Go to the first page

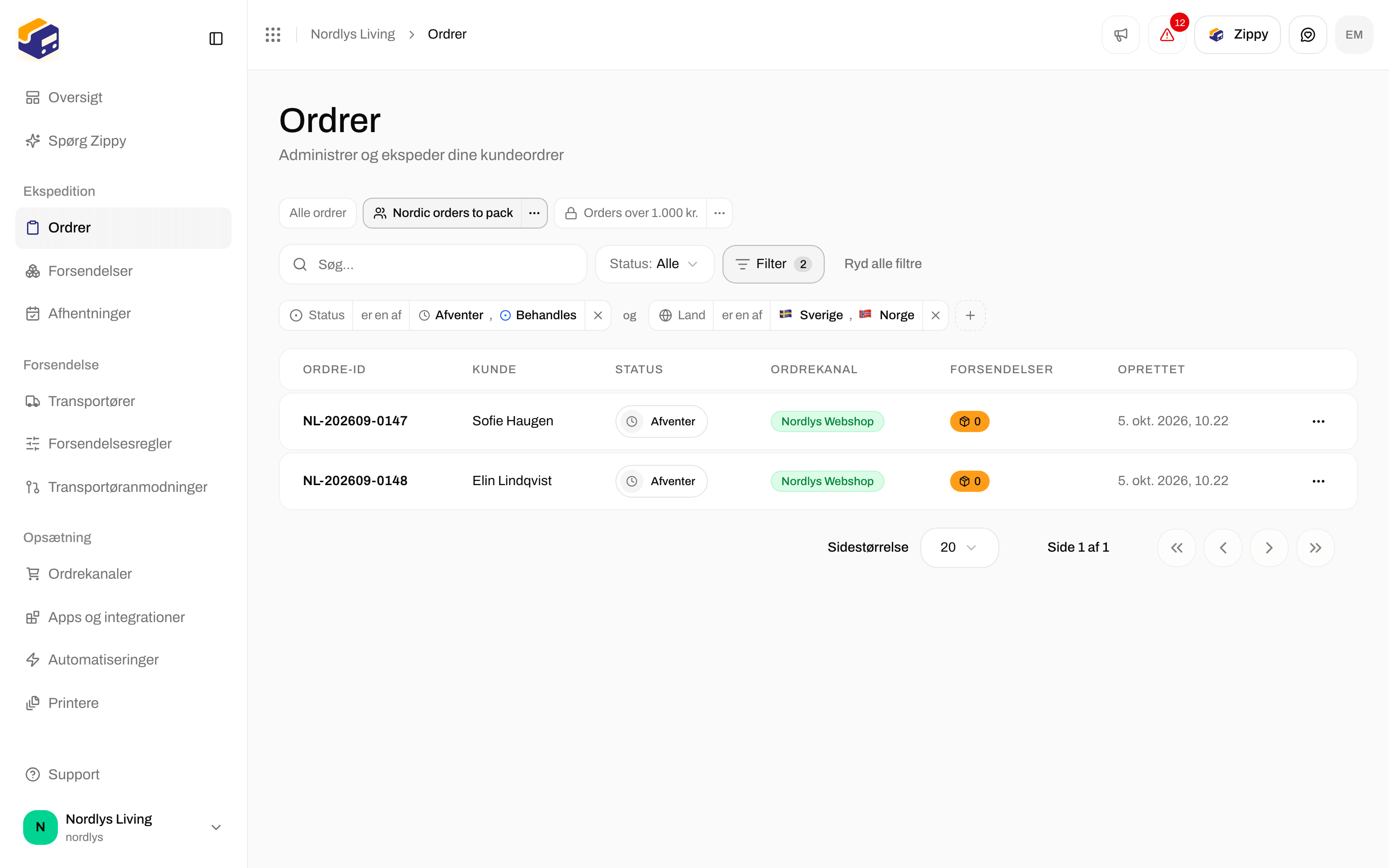[x=1177, y=548]
